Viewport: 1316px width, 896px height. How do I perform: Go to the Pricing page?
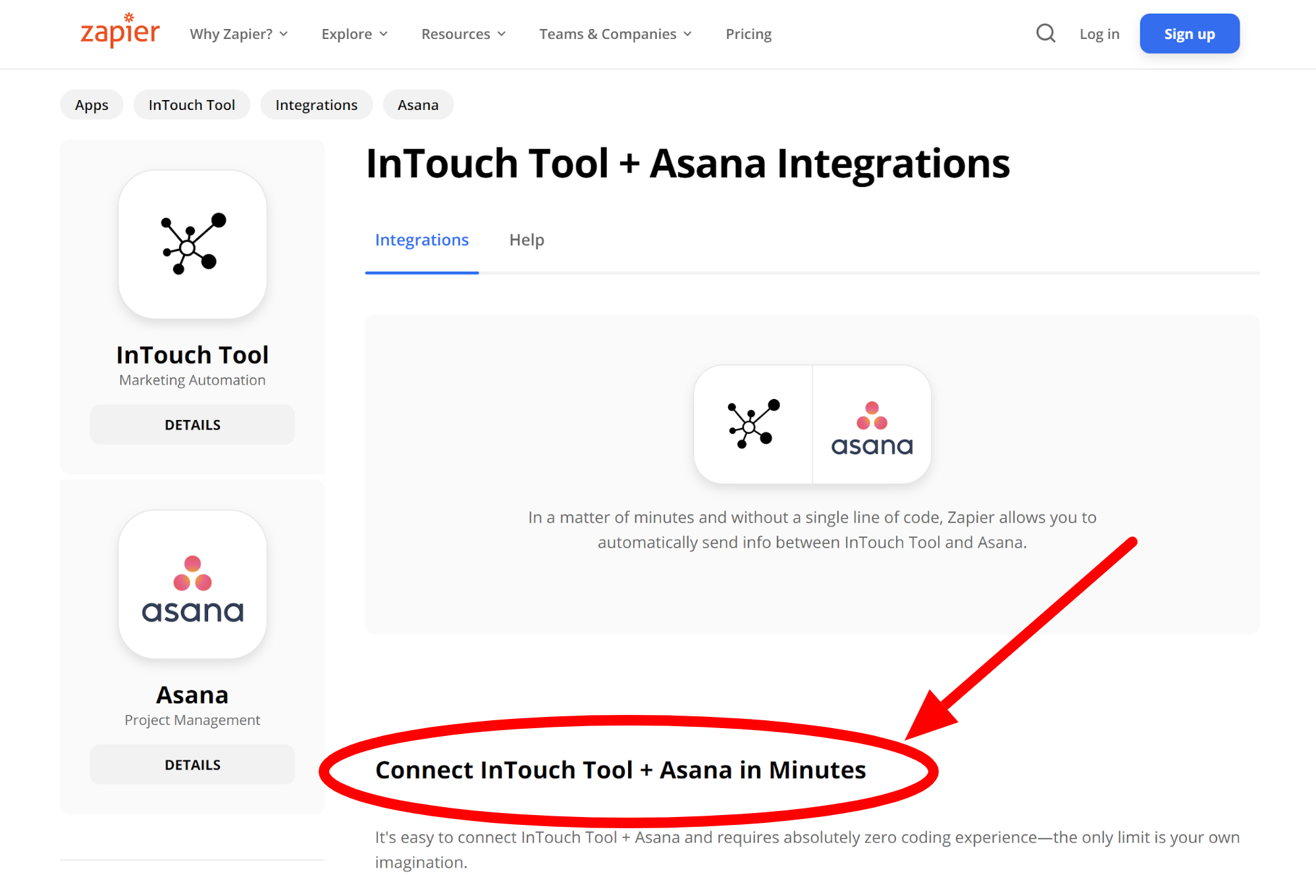[749, 34]
